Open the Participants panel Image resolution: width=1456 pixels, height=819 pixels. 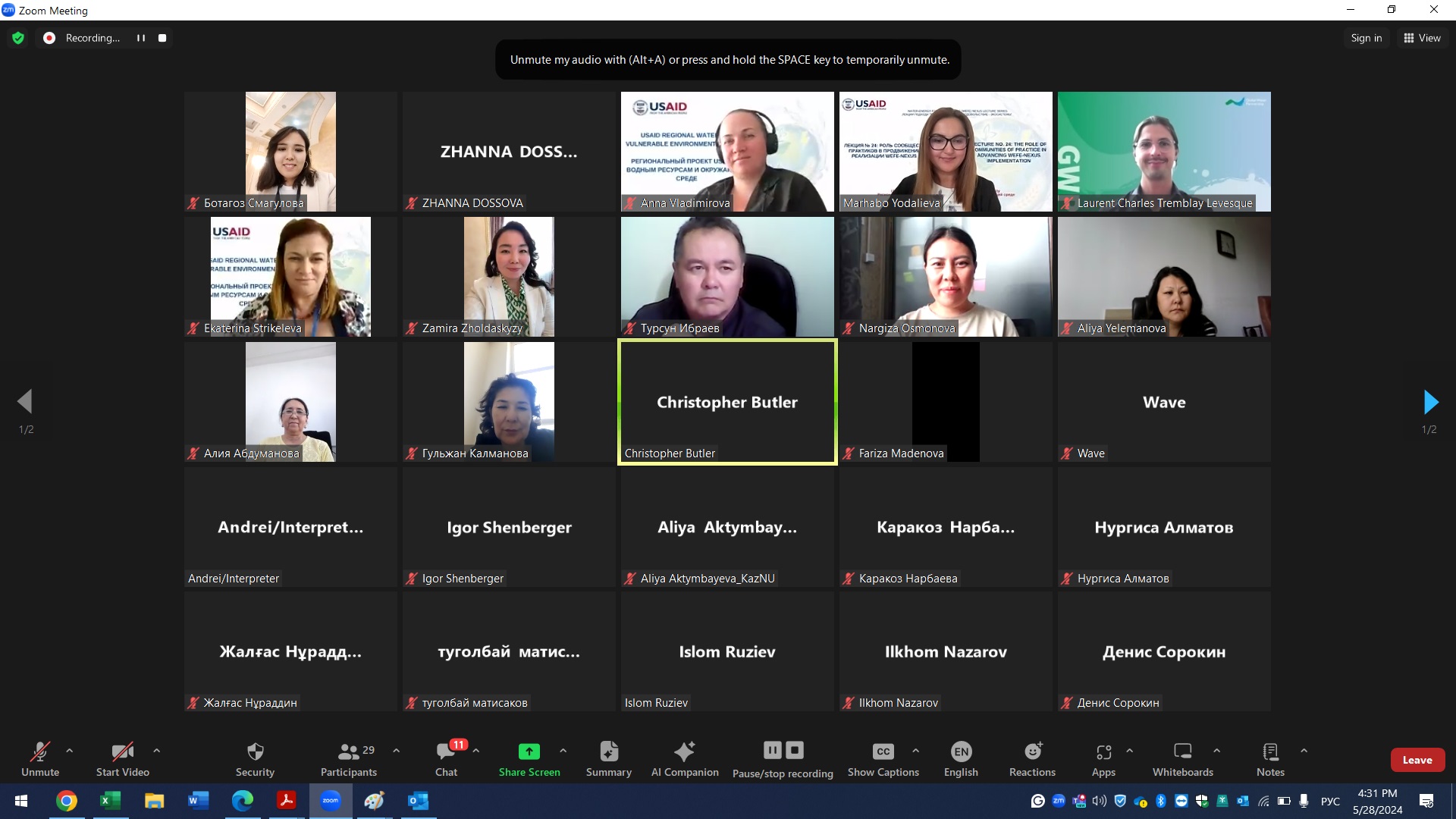point(348,759)
